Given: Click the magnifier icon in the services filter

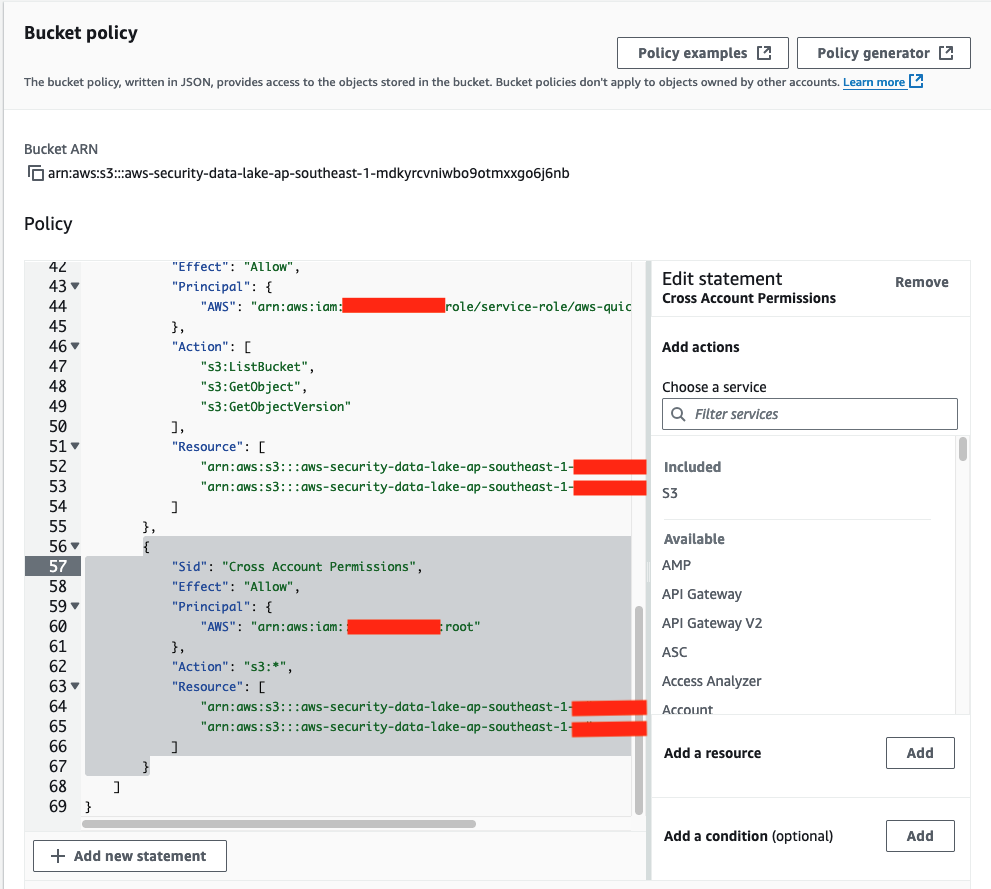Looking at the screenshot, I should [x=679, y=413].
